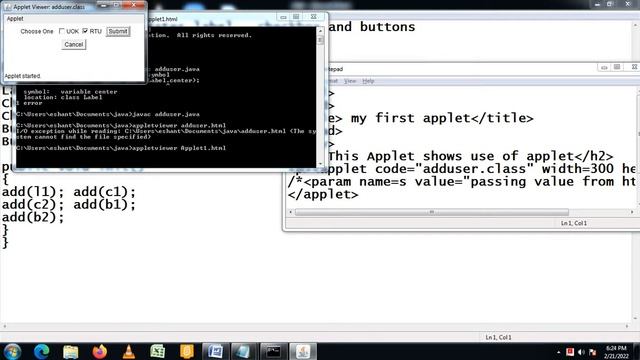The height and width of the screenshot is (360, 640).
Task: Click 'and buttons' text in the top-right window
Action: pos(371,27)
